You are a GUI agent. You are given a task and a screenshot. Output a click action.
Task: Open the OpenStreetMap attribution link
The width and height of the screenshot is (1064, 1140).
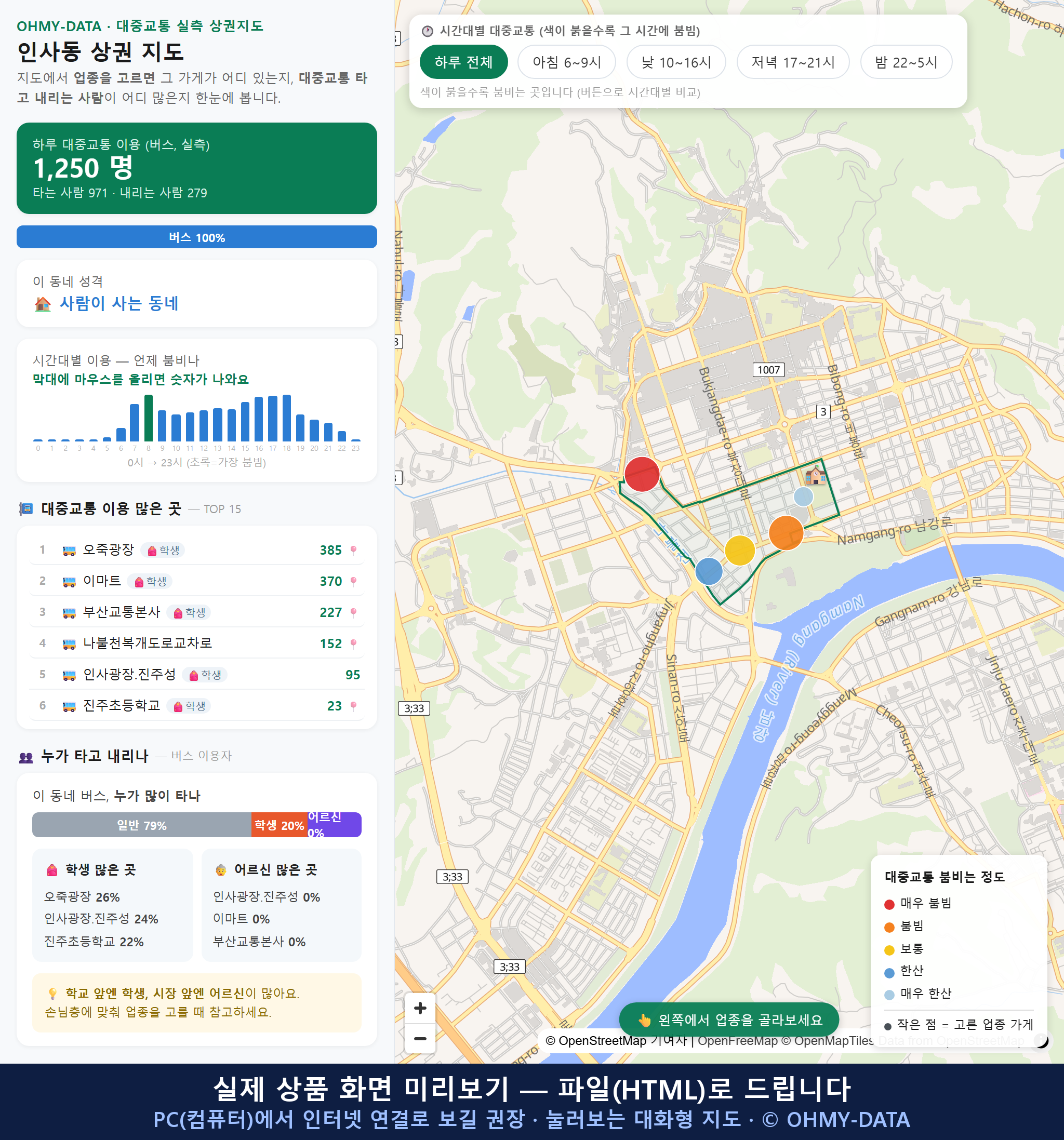(596, 1041)
